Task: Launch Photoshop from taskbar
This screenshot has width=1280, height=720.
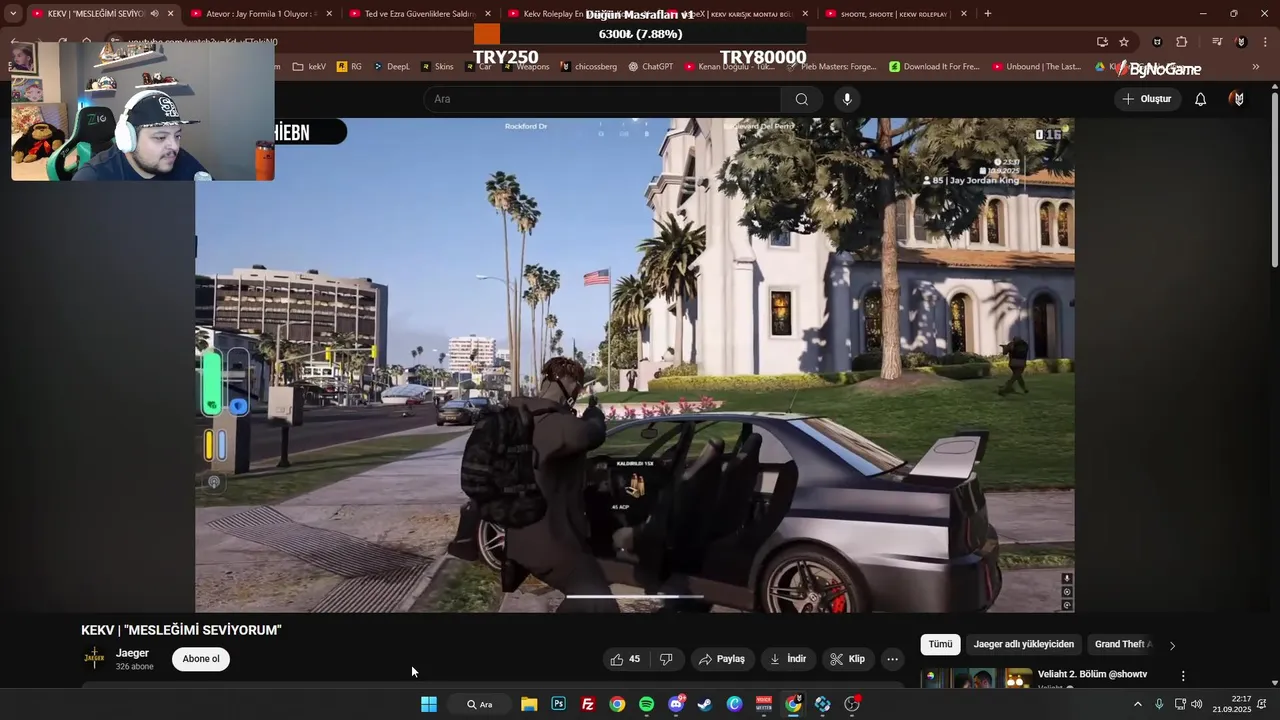Action: coord(558,704)
